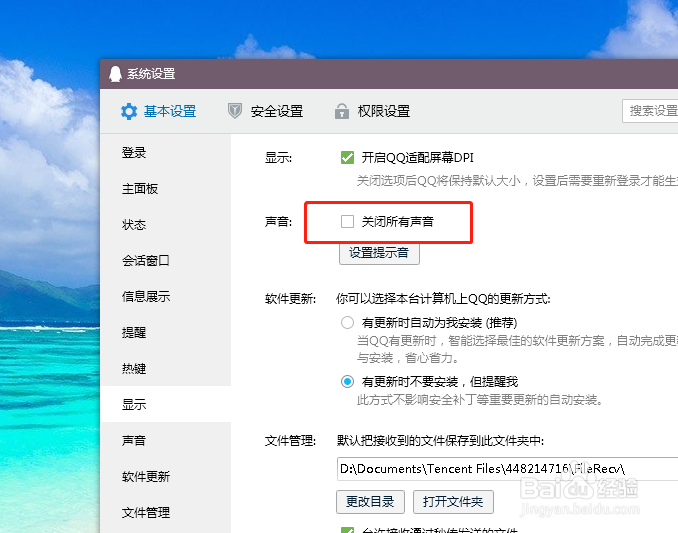Open the 基本设置 tab

pyautogui.click(x=158, y=112)
